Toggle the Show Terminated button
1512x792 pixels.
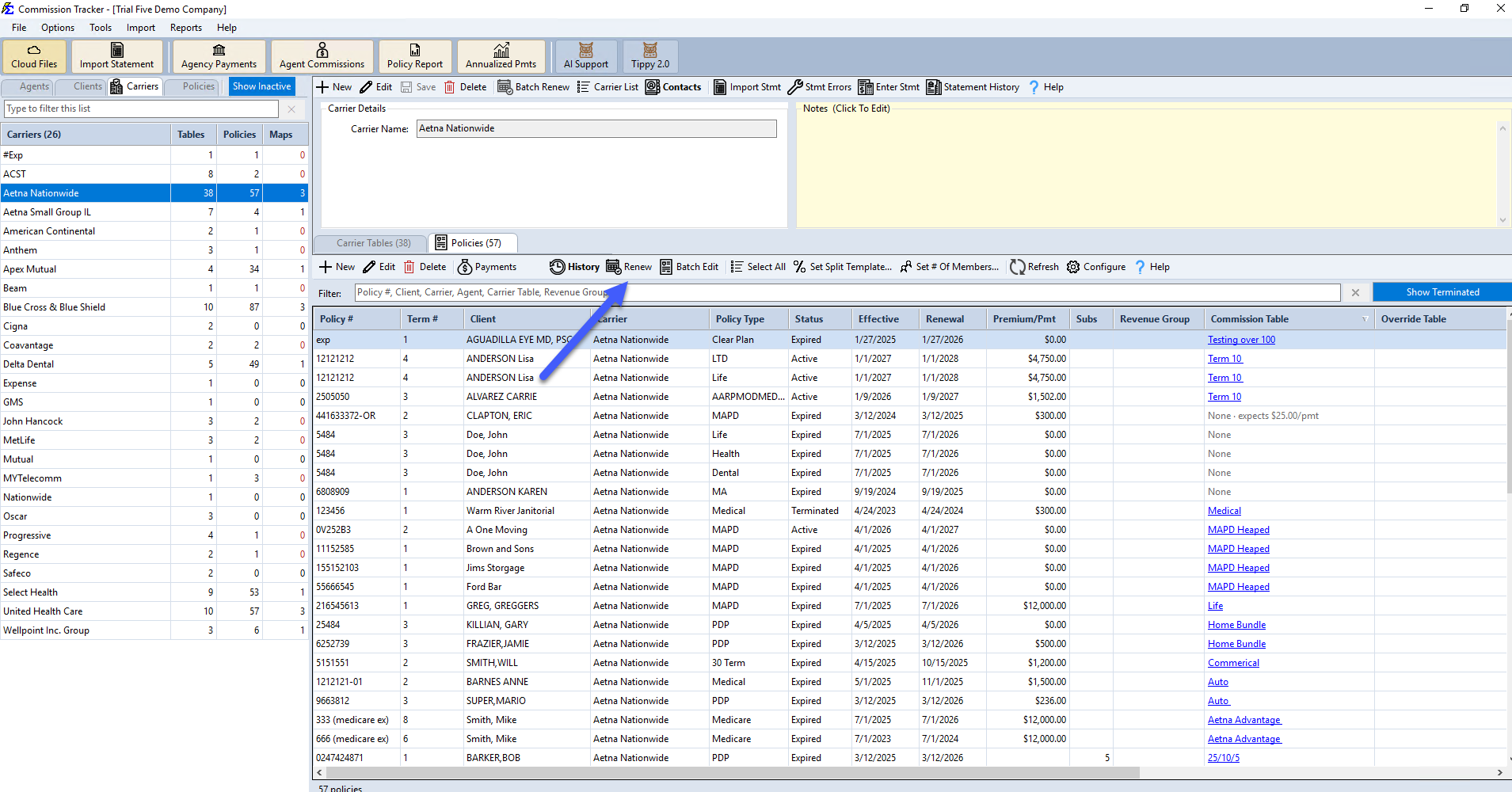1442,292
